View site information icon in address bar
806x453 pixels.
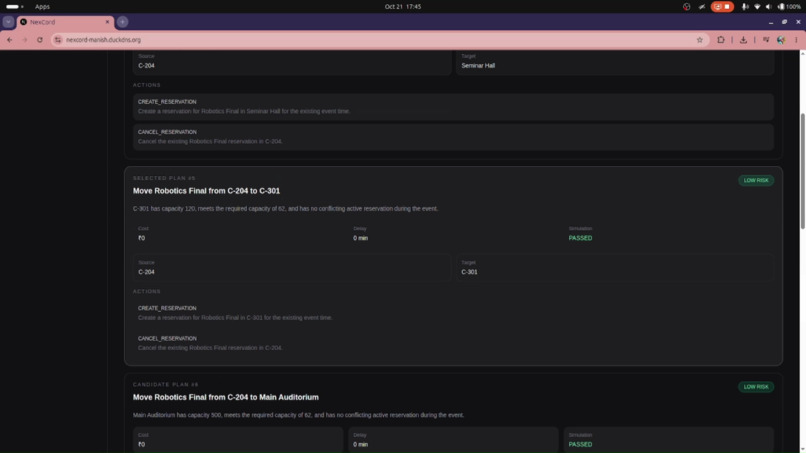[58, 40]
